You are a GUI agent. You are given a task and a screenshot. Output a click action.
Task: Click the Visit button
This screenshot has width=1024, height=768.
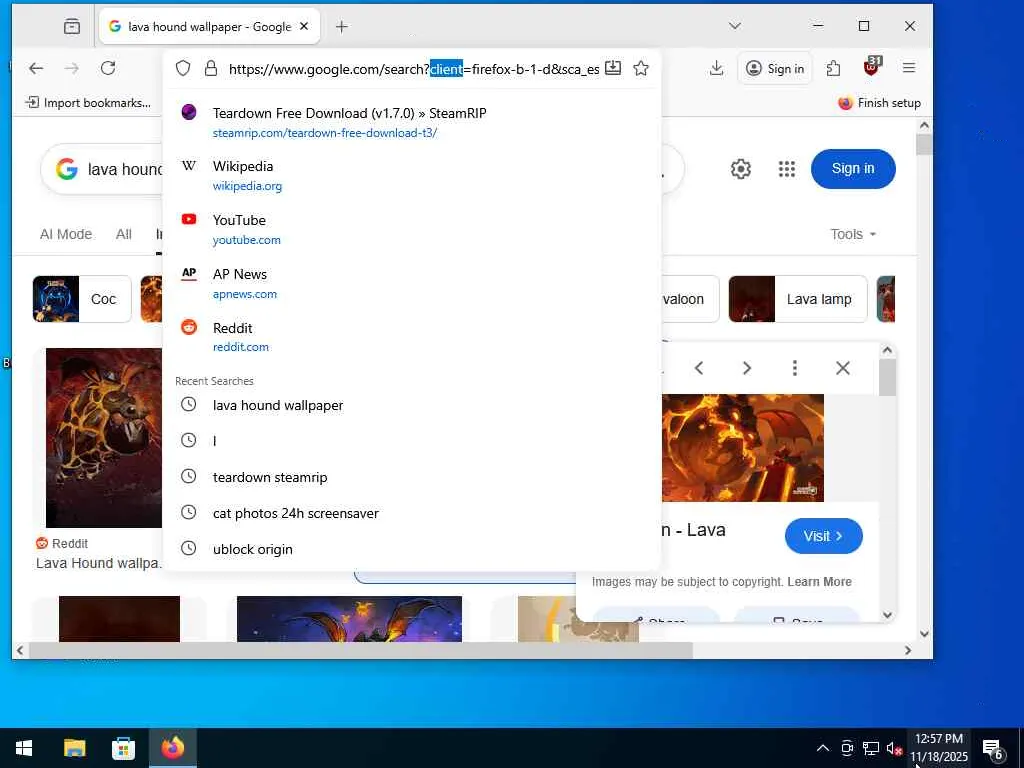(824, 536)
